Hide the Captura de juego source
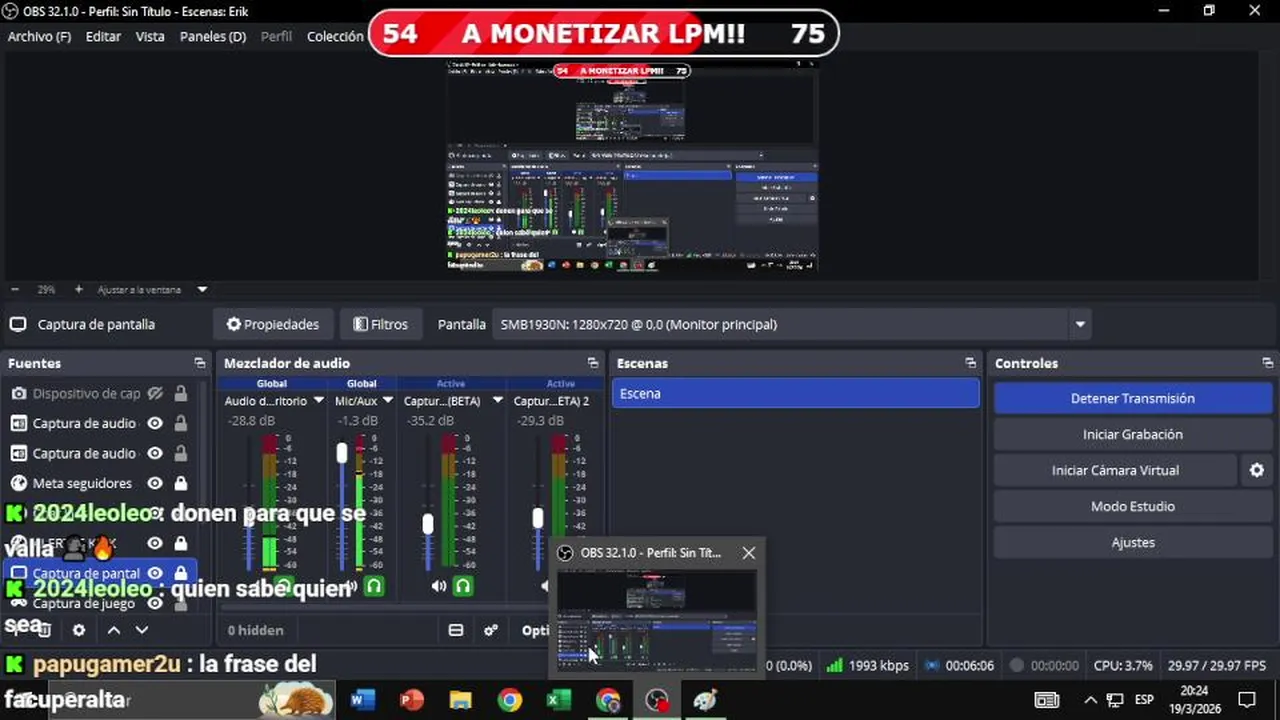1280x720 pixels. (x=155, y=603)
